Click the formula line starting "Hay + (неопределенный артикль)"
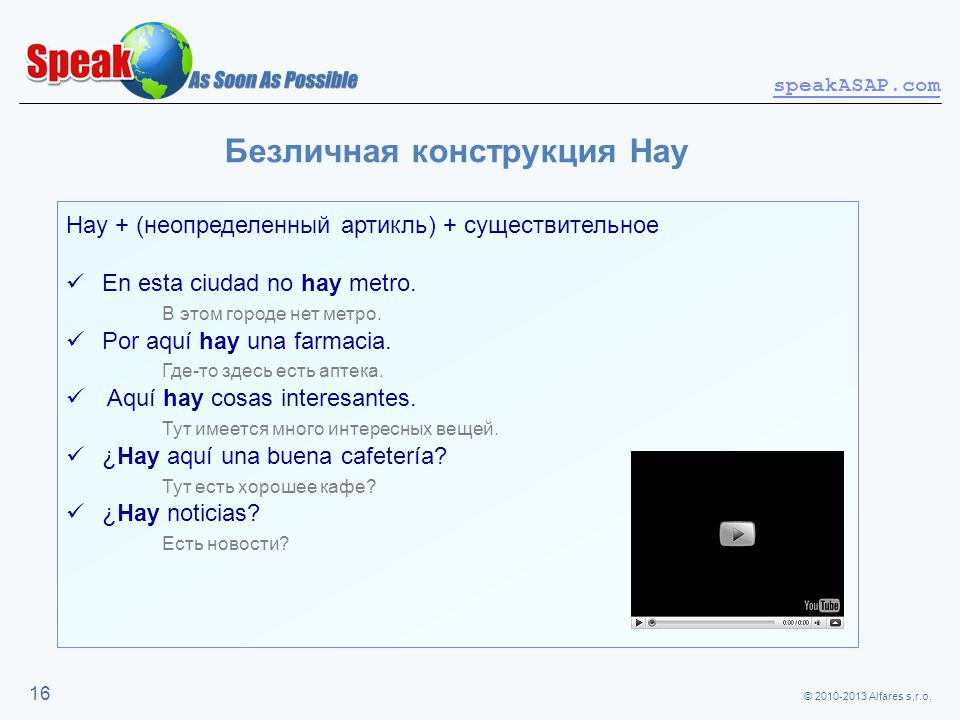Viewport: 960px width, 720px height. [x=362, y=225]
